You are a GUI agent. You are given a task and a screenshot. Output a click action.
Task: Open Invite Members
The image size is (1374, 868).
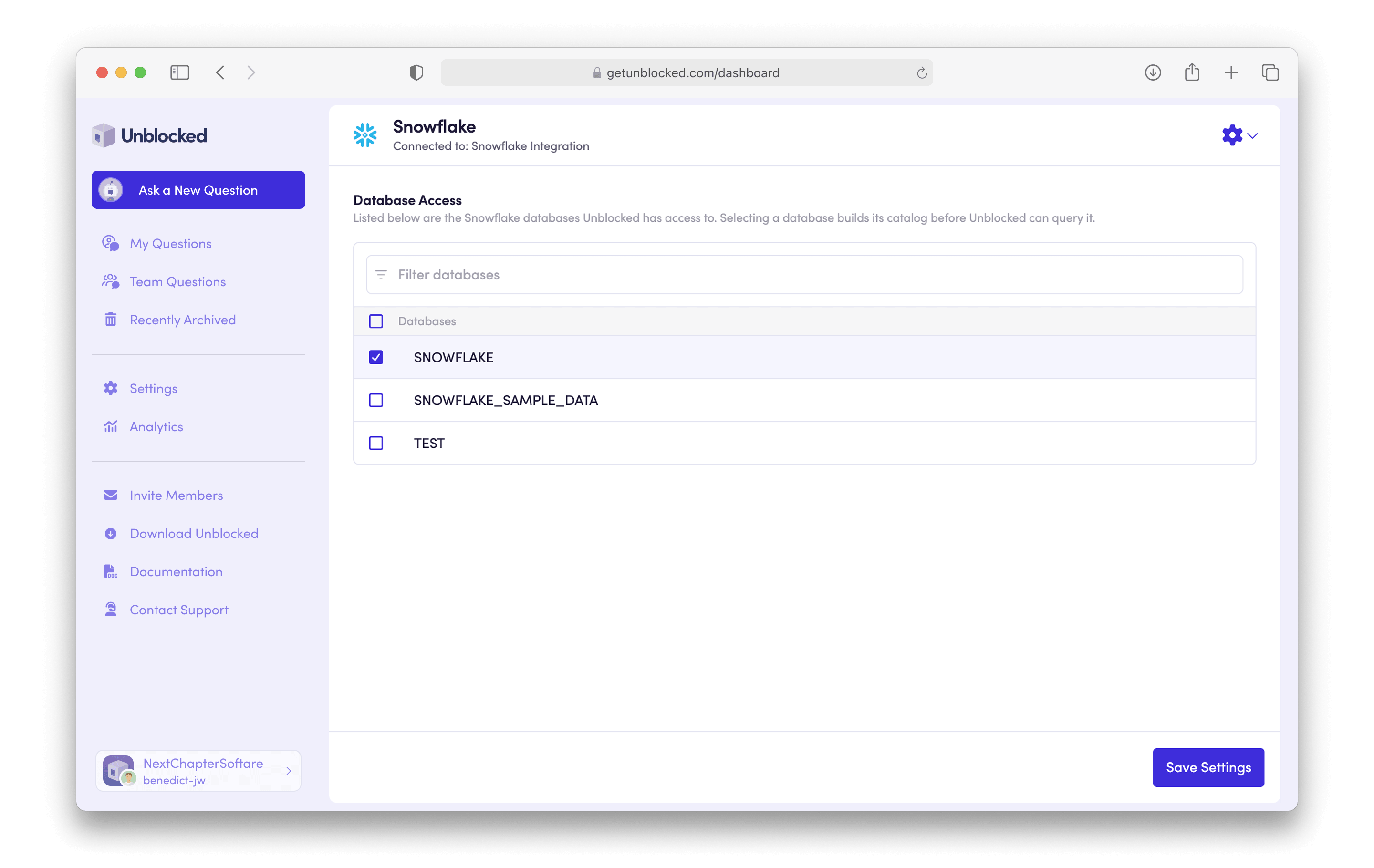(177, 495)
